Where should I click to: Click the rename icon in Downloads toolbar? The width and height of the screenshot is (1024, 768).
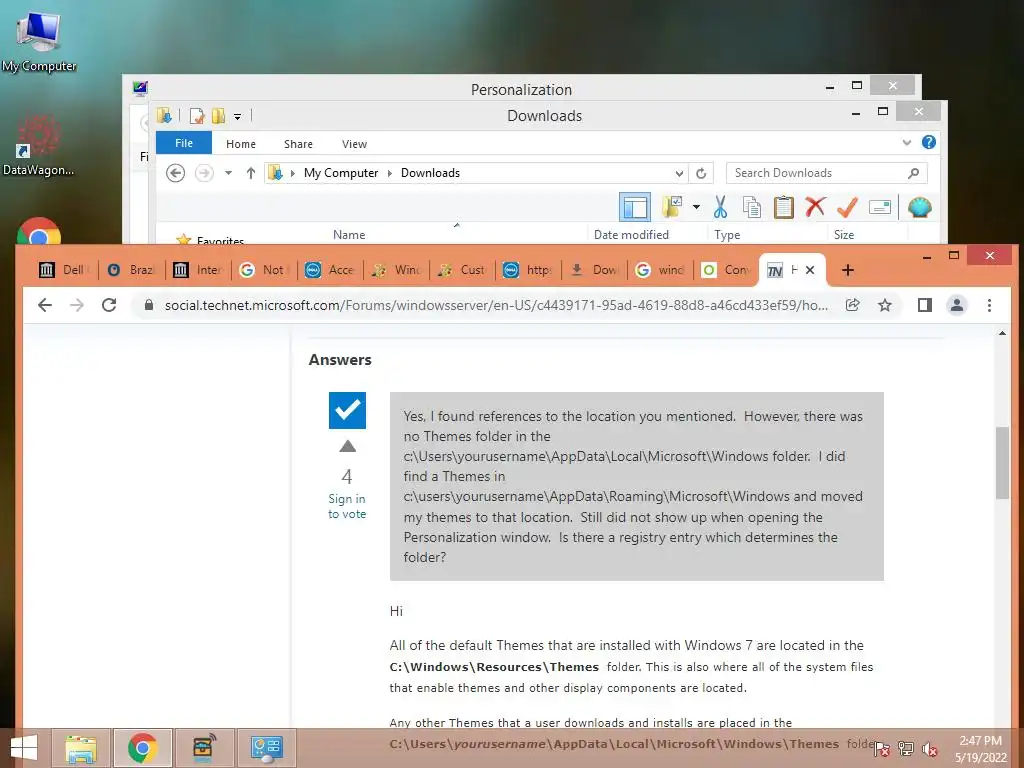click(880, 208)
